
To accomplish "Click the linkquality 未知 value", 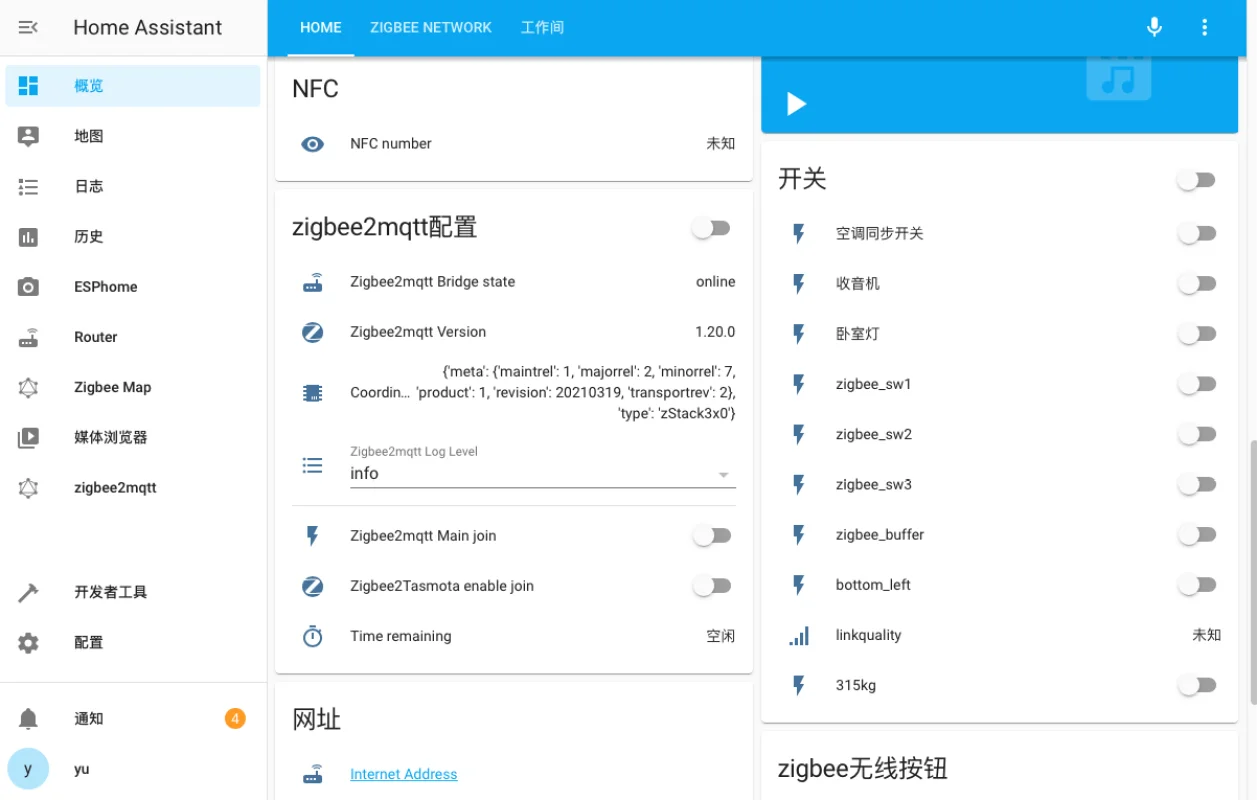I will pyautogui.click(x=1207, y=635).
